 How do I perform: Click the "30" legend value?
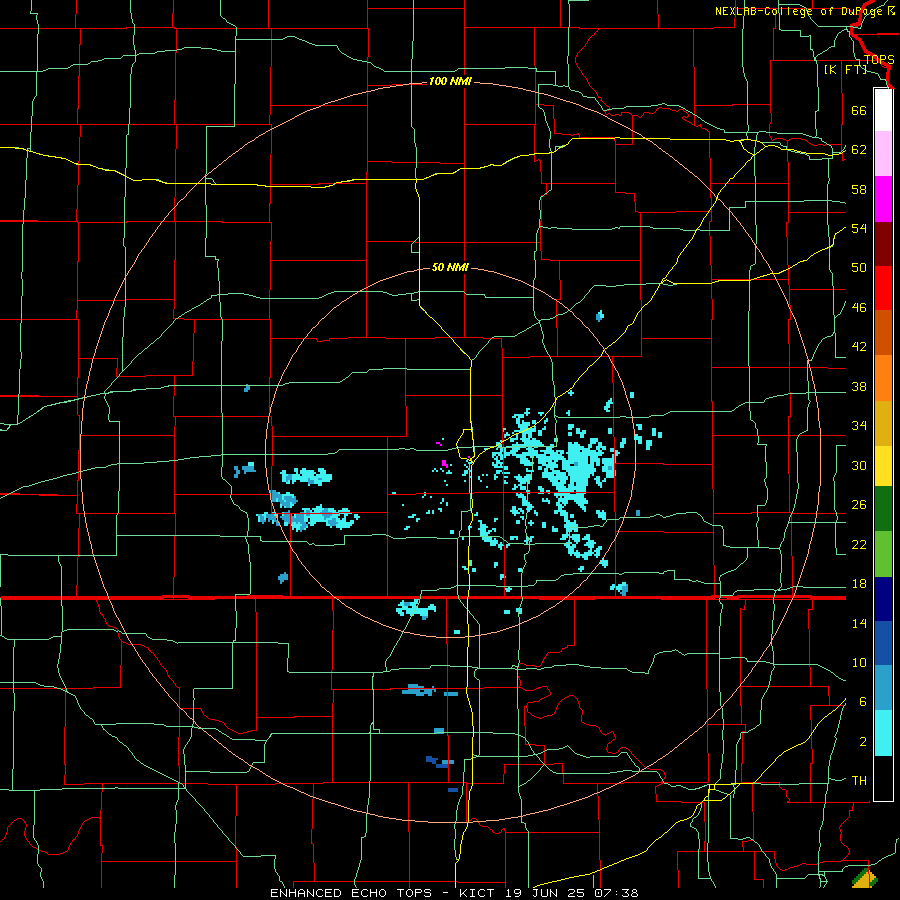[x=859, y=465]
